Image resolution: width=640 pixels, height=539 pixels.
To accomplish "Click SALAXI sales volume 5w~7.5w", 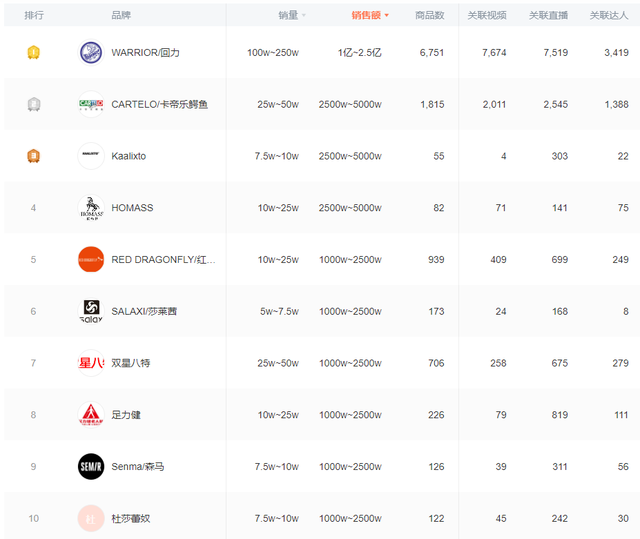I will click(x=280, y=311).
